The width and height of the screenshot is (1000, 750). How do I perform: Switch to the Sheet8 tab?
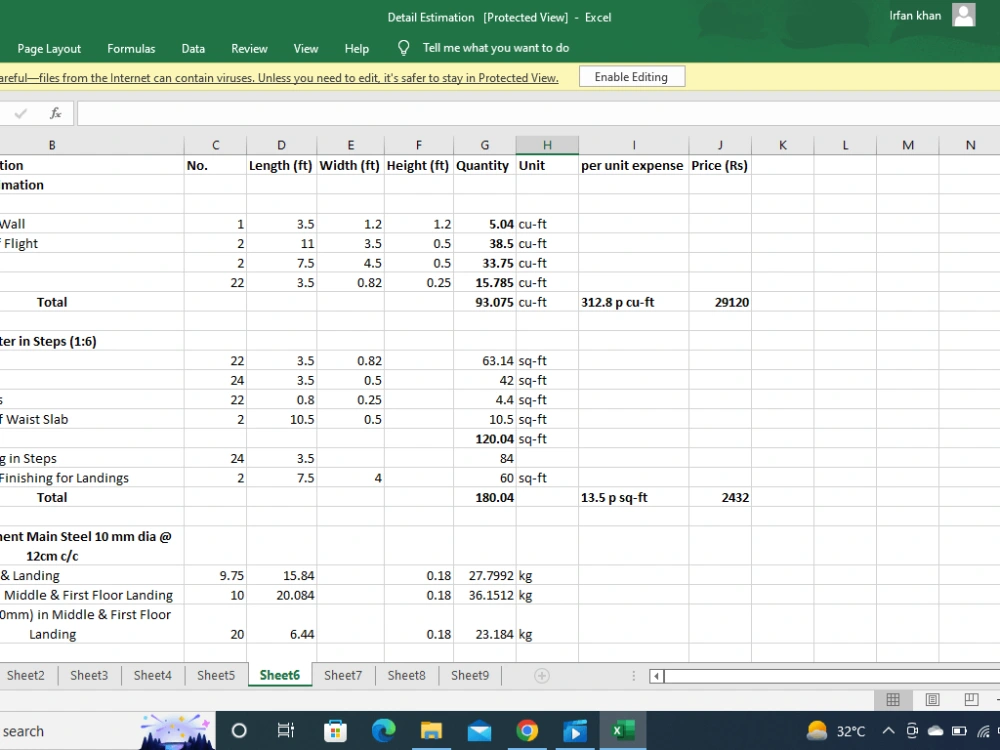406,675
